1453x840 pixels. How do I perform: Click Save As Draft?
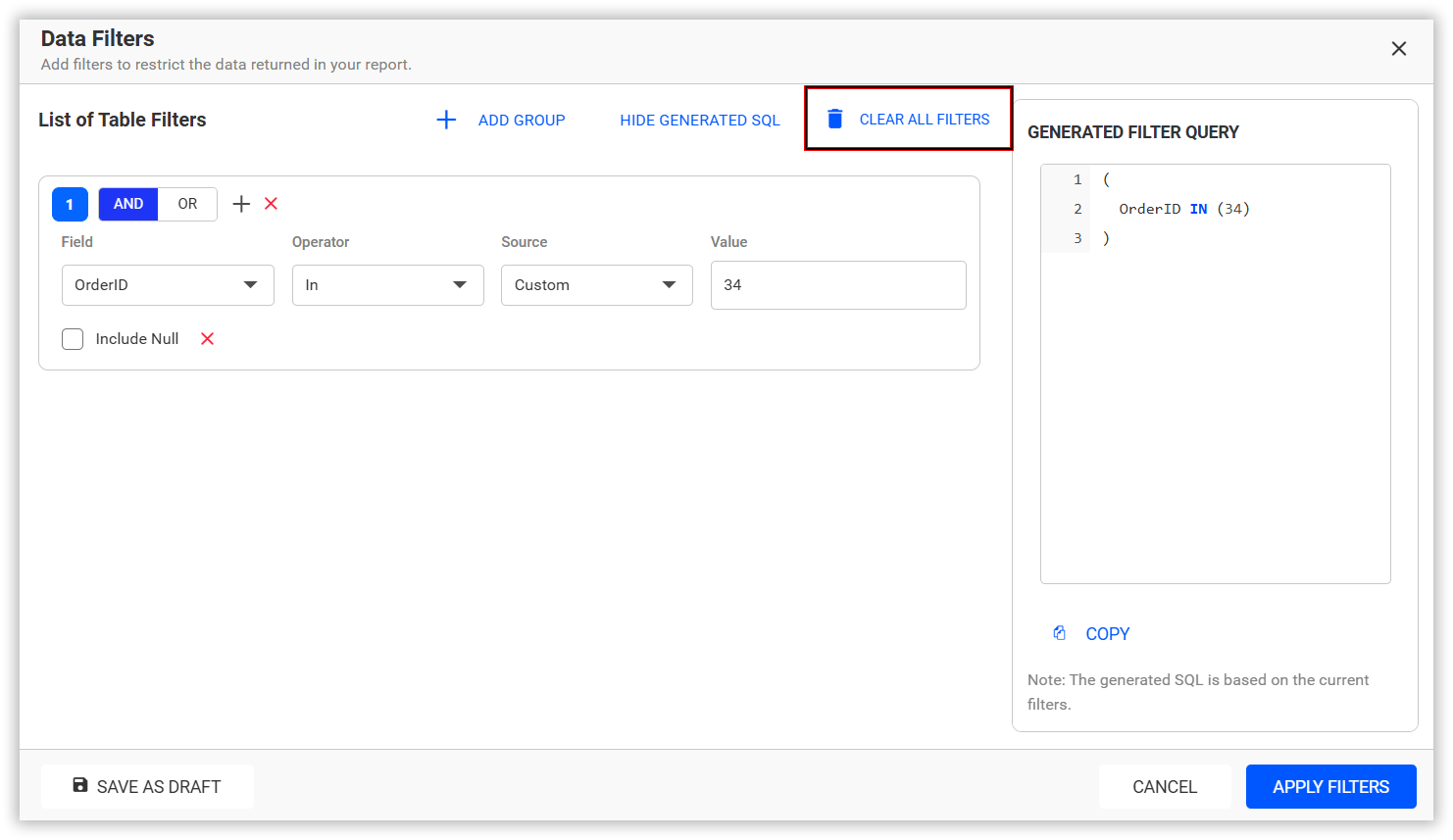[x=147, y=786]
